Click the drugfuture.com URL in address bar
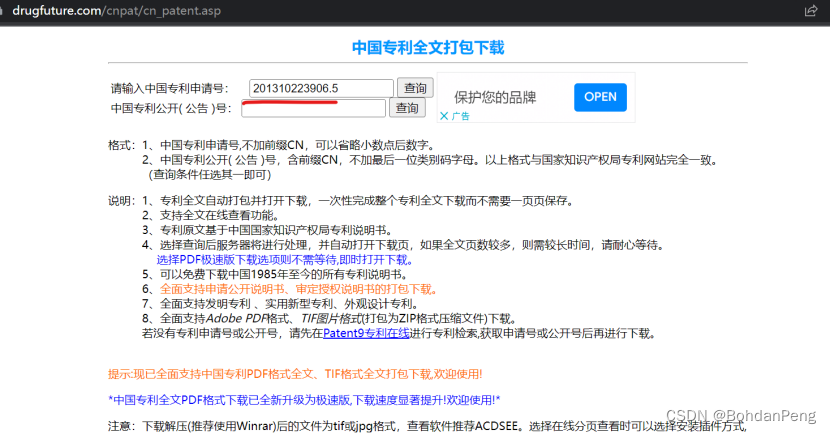Image resolution: width=831 pixels, height=434 pixels. coord(117,11)
